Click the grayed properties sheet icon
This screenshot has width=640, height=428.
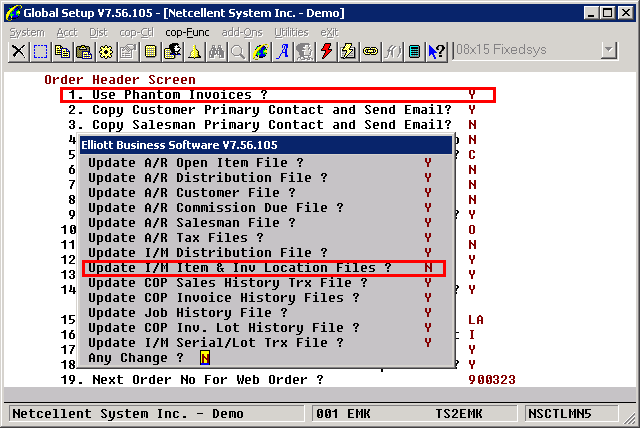coord(128,52)
